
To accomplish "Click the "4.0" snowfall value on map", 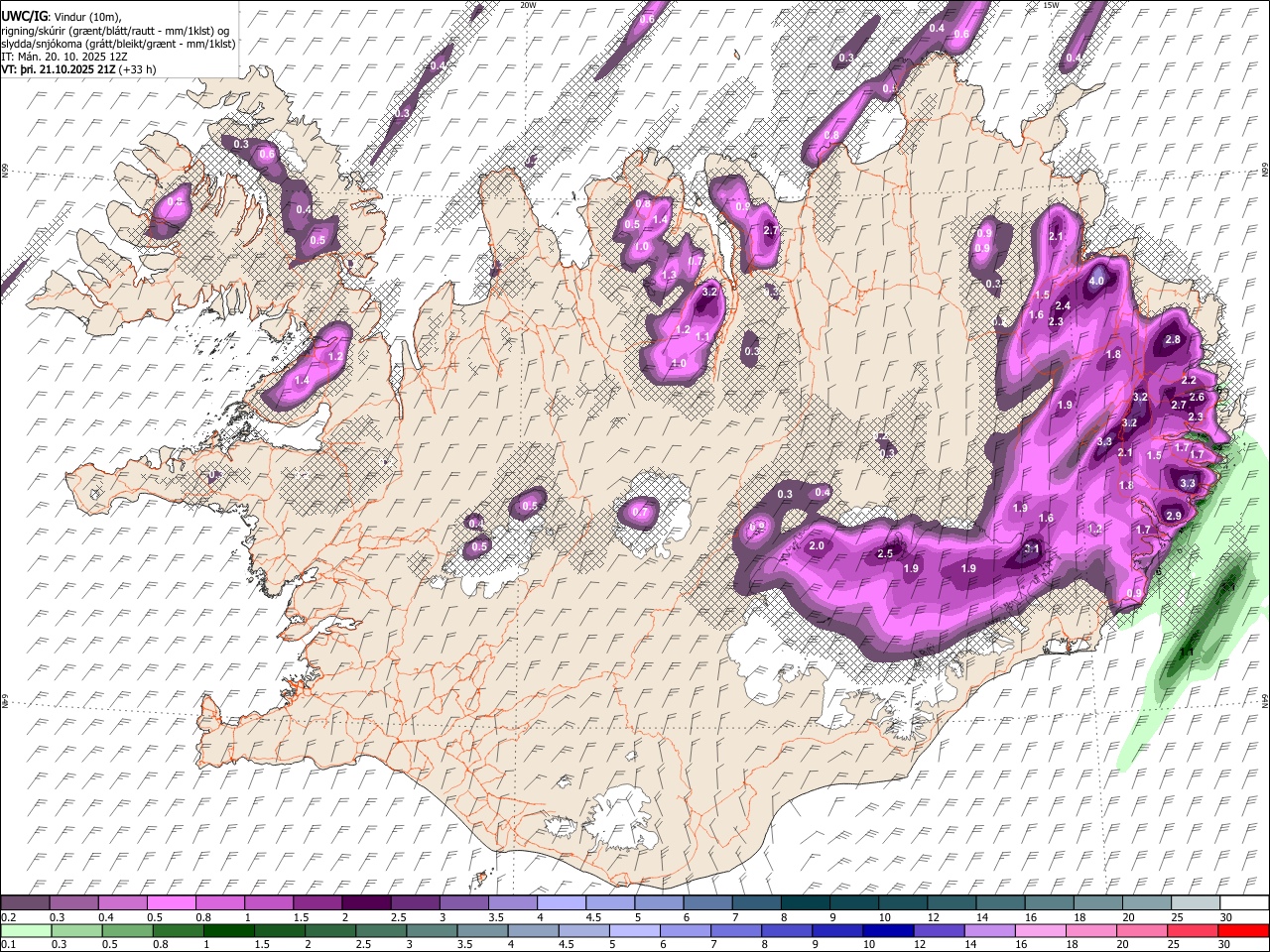I will (x=1096, y=281).
